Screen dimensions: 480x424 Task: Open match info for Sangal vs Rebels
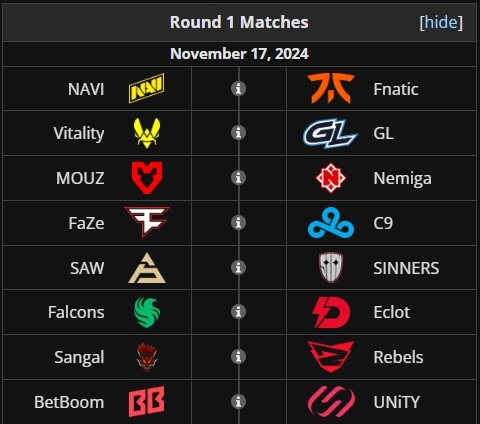click(238, 357)
